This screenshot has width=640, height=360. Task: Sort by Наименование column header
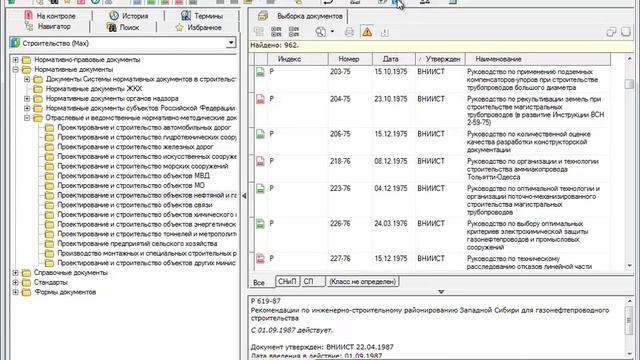(x=538, y=59)
